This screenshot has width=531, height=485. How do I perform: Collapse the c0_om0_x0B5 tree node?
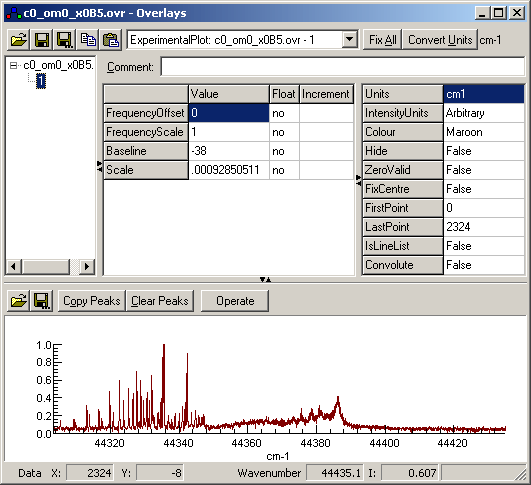13,65
